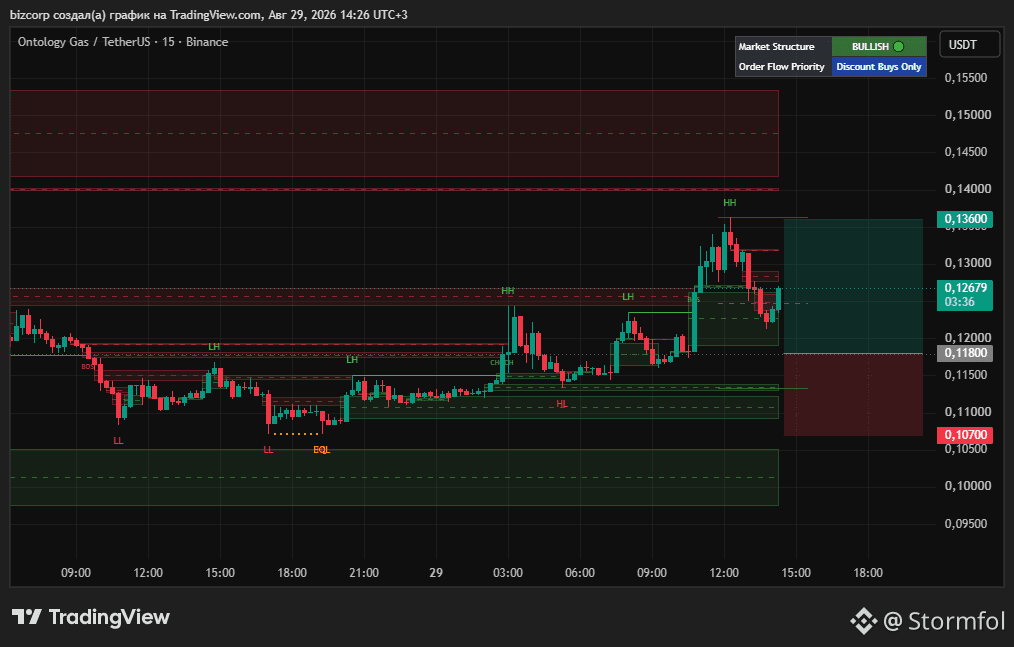Click the red HL label on chart
This screenshot has height=647, width=1014.
point(562,404)
